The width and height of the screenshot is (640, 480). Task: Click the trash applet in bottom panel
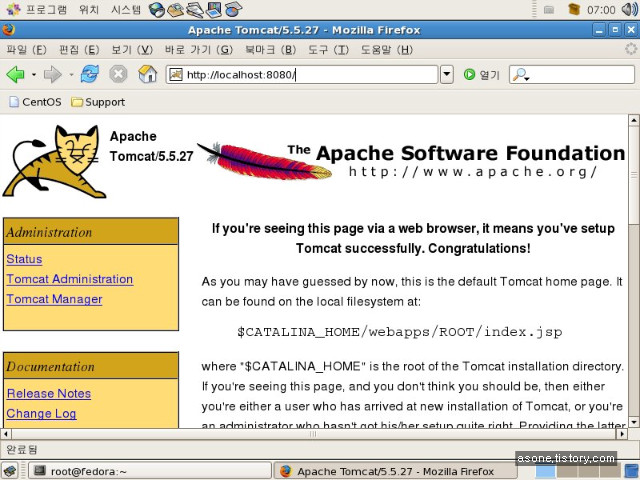(632, 471)
